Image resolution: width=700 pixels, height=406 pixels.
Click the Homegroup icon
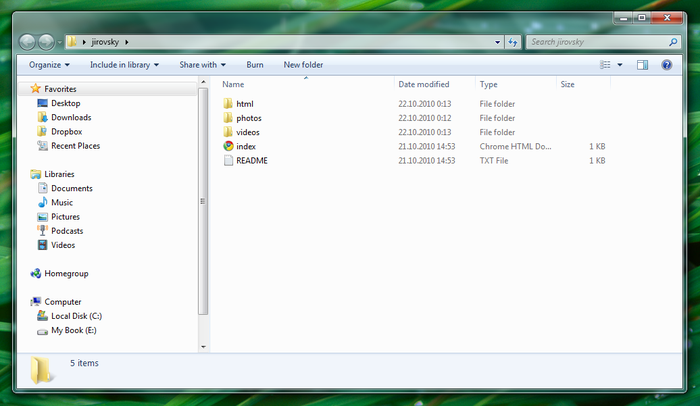coord(36,273)
